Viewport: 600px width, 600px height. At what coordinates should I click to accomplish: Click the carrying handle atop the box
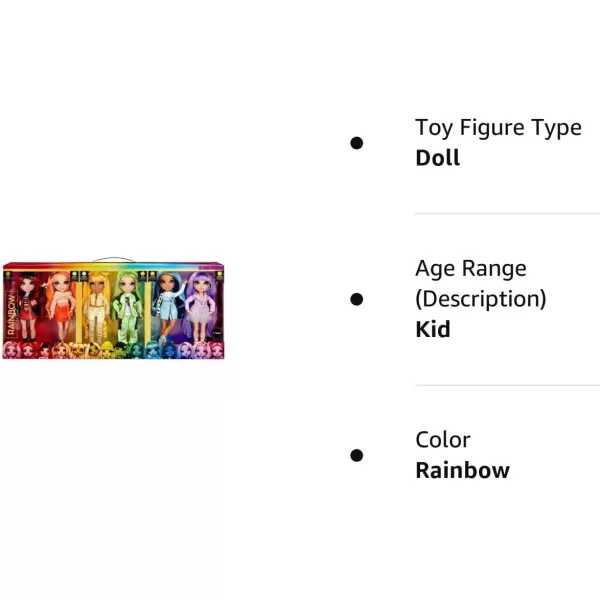click(114, 260)
